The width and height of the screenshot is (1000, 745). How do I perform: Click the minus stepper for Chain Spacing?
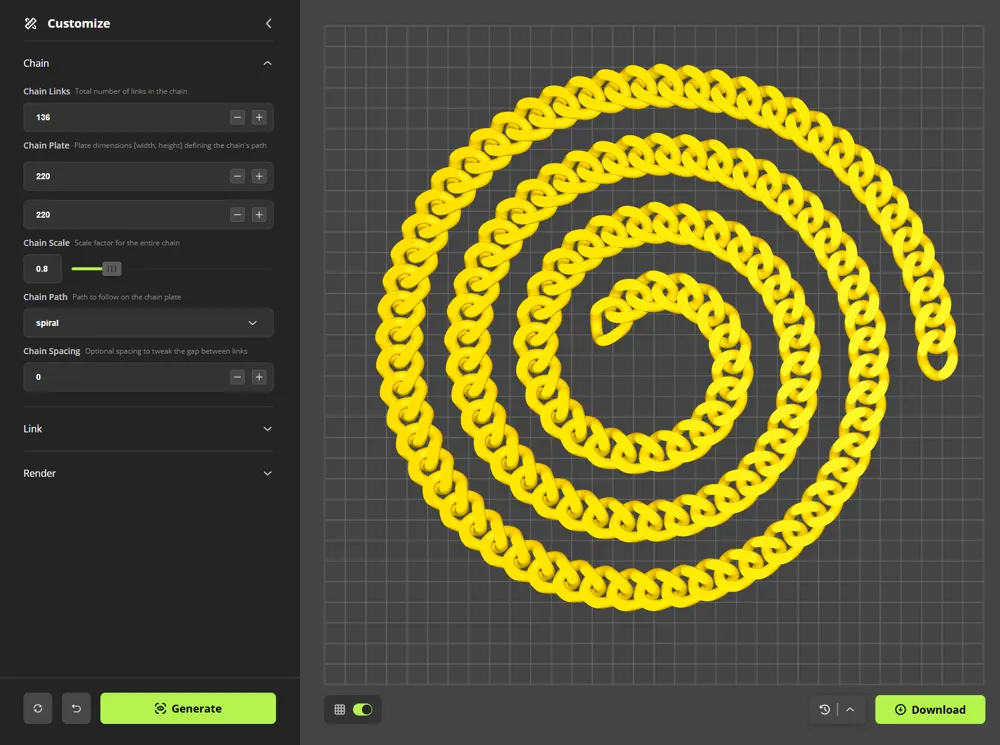point(237,377)
